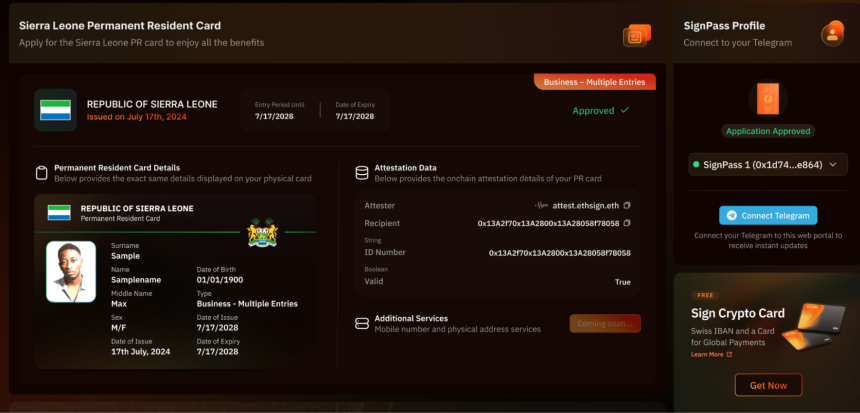Click the Additional Services icon
860x413 pixels.
[362, 324]
